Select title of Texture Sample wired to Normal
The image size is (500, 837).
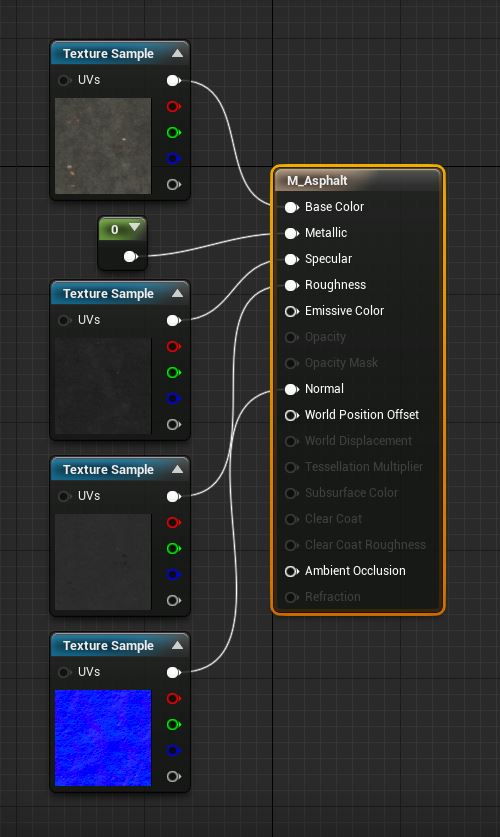click(108, 646)
